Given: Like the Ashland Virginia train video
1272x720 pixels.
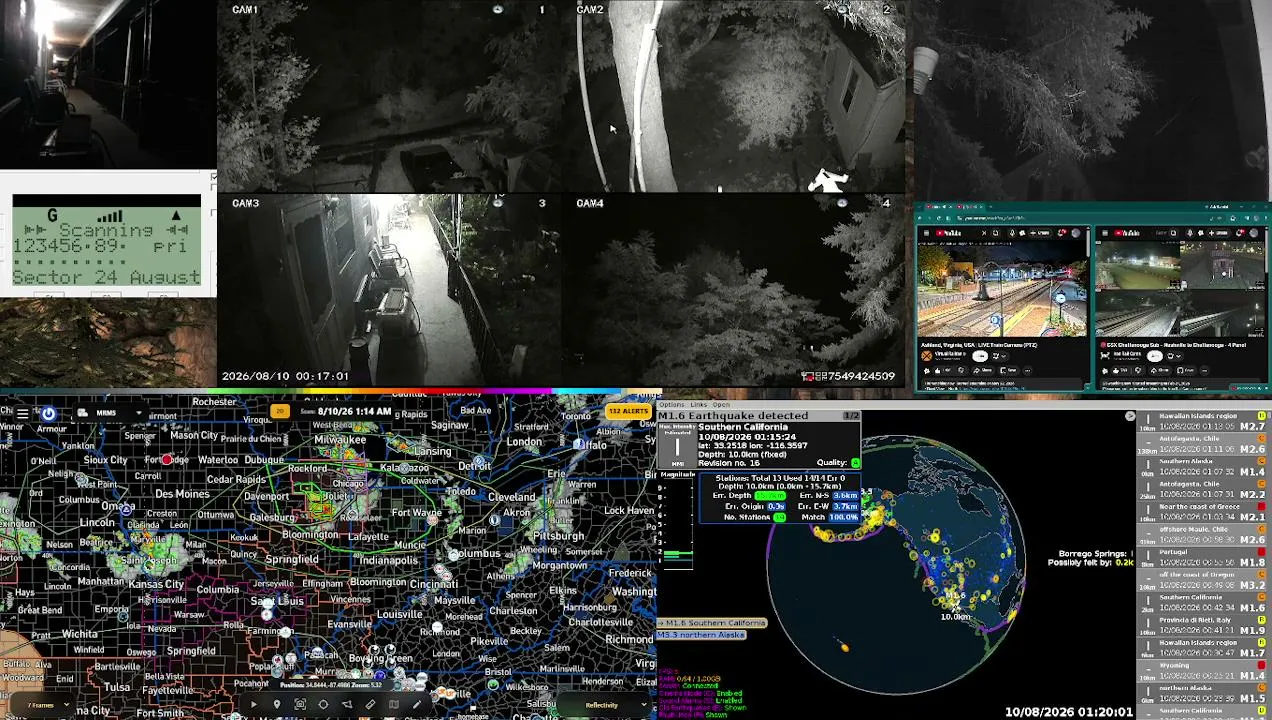Looking at the screenshot, I should [943, 370].
